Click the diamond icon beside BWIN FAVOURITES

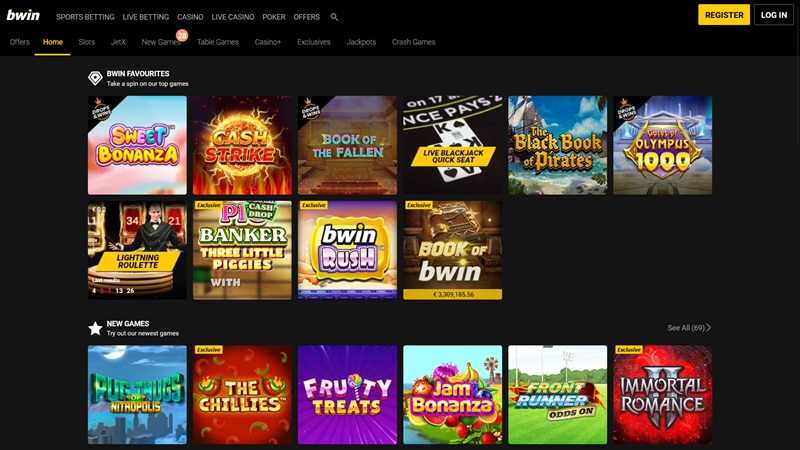tap(95, 78)
